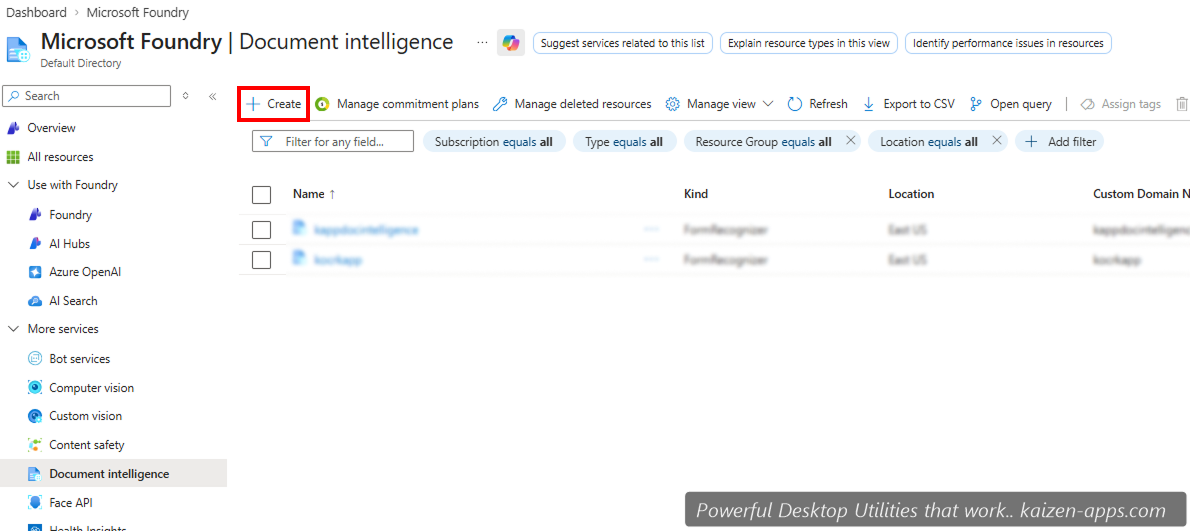Open the first resource name link
Screen dimensions: 1190x531
click(366, 229)
